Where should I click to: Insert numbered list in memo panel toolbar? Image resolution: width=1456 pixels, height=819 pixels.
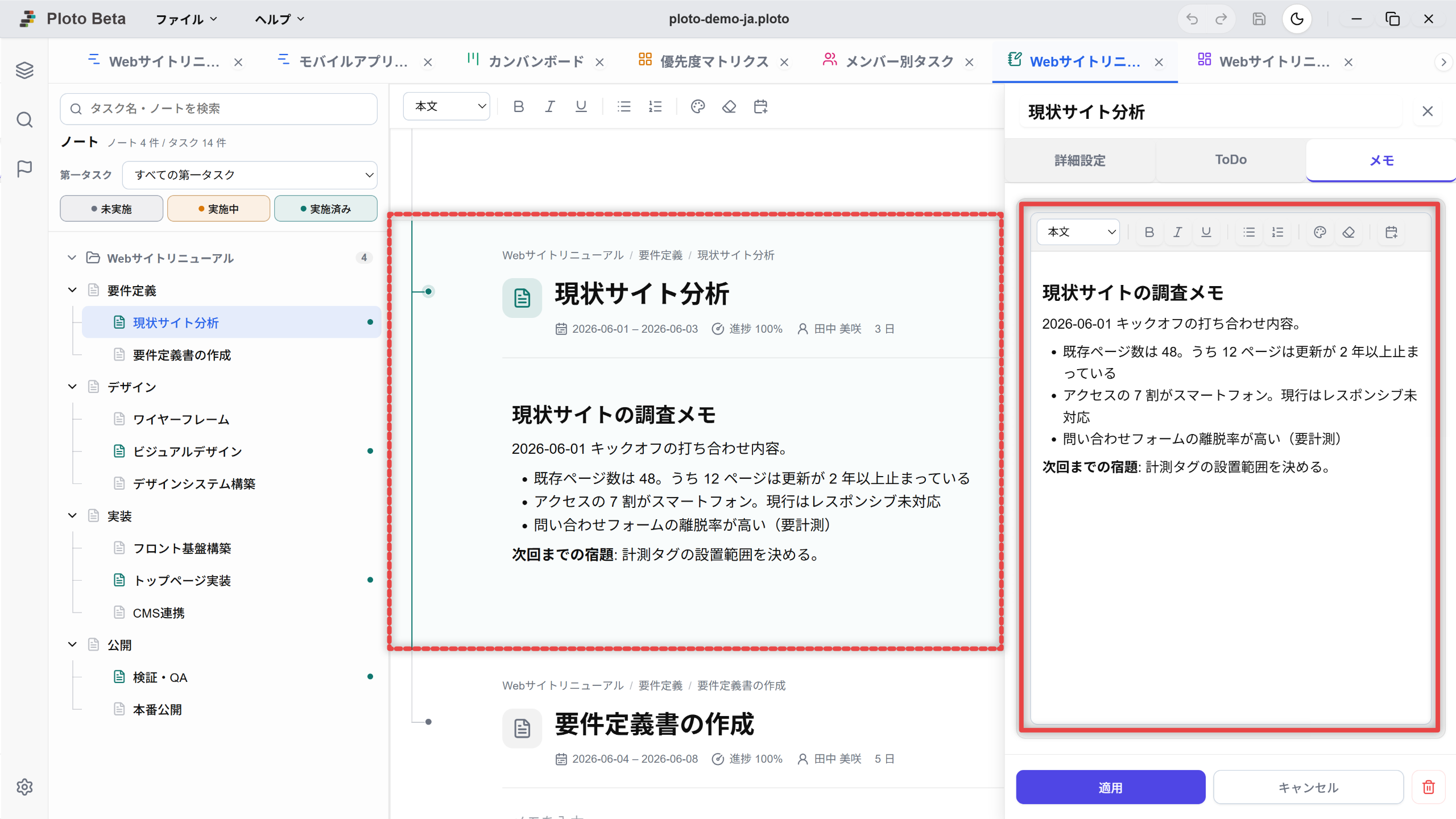point(1277,232)
